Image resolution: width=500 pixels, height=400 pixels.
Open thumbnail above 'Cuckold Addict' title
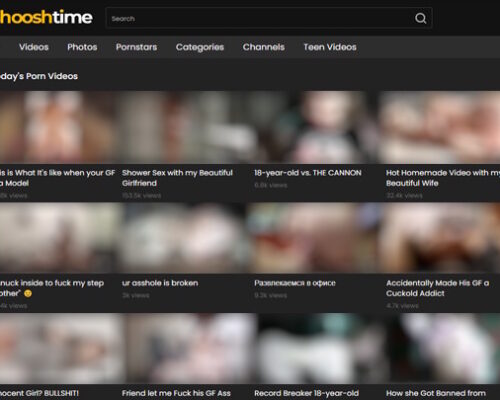pos(441,238)
